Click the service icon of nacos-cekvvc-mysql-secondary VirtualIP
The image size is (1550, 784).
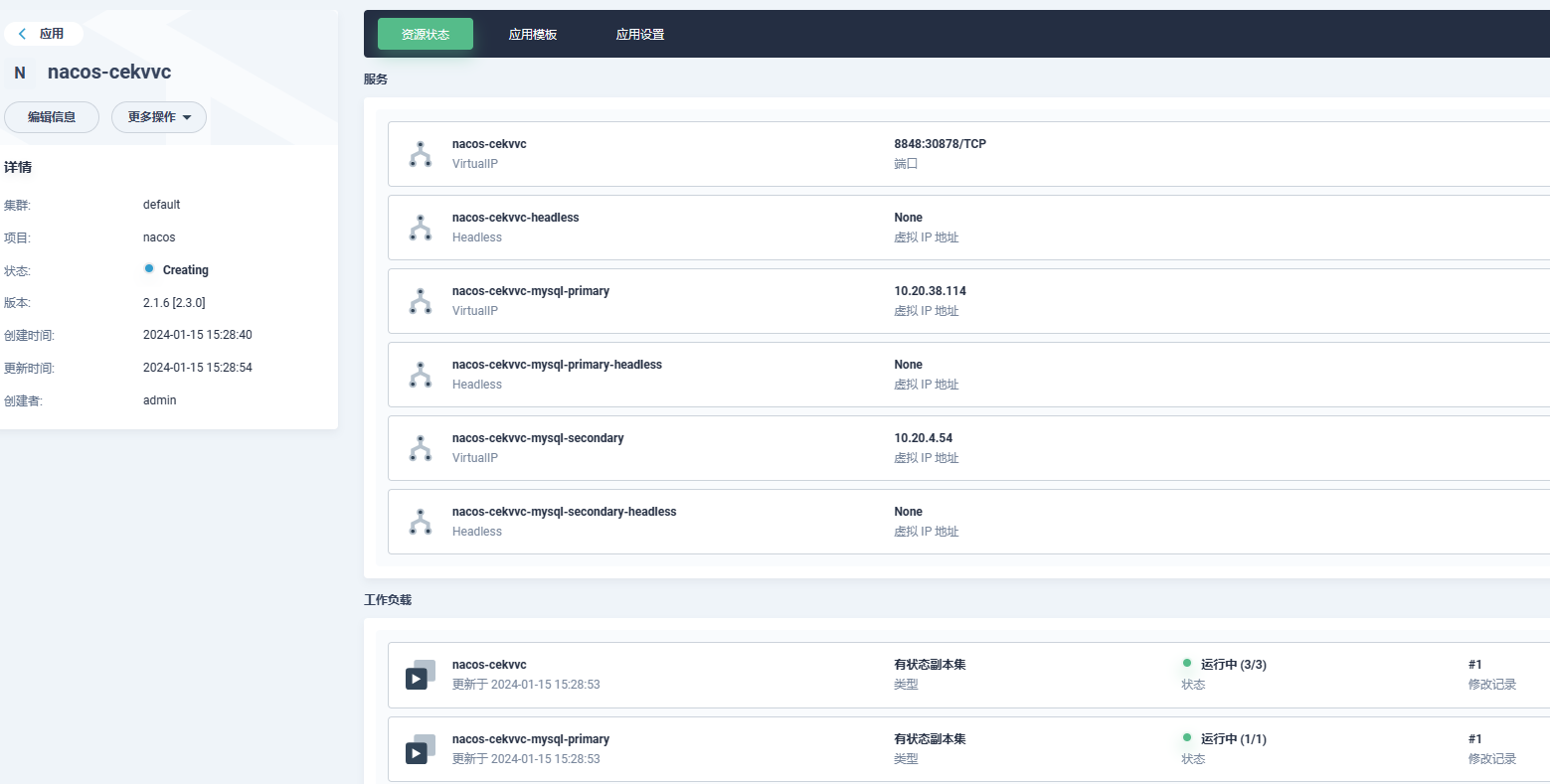click(421, 448)
